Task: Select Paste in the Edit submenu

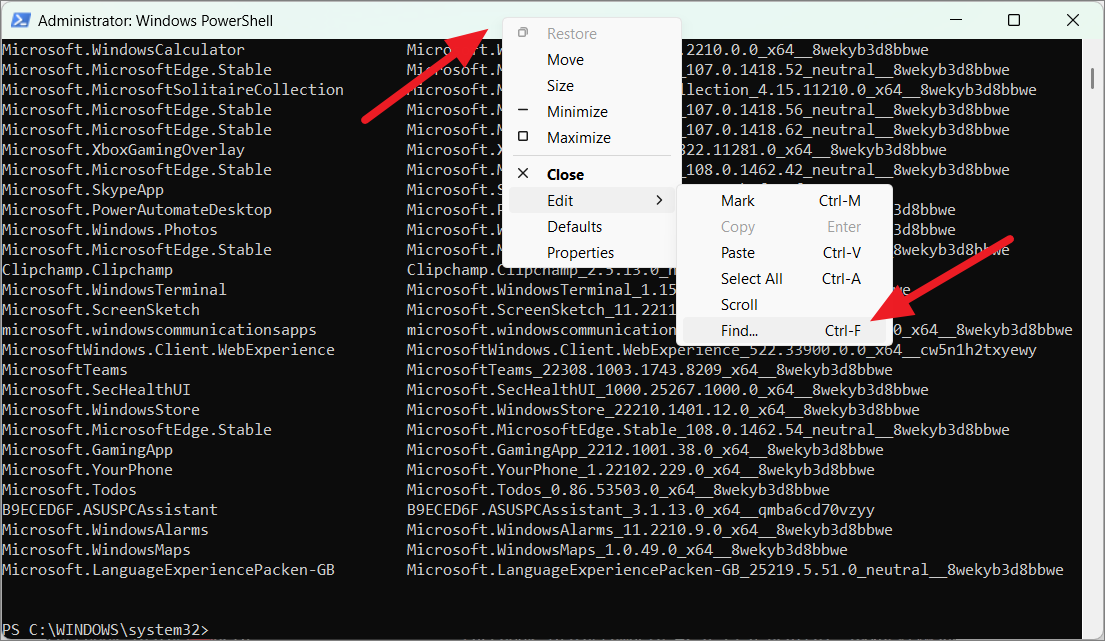Action: [784, 253]
